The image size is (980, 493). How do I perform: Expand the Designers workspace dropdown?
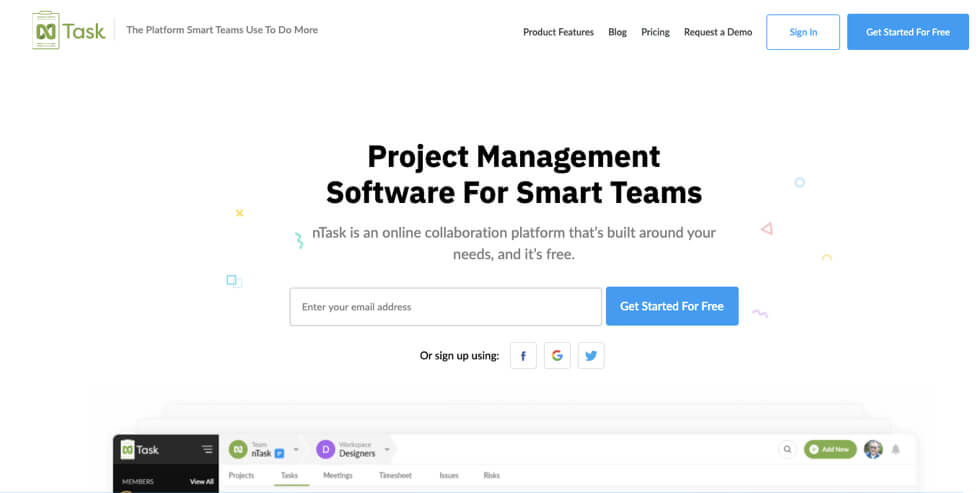(x=387, y=449)
